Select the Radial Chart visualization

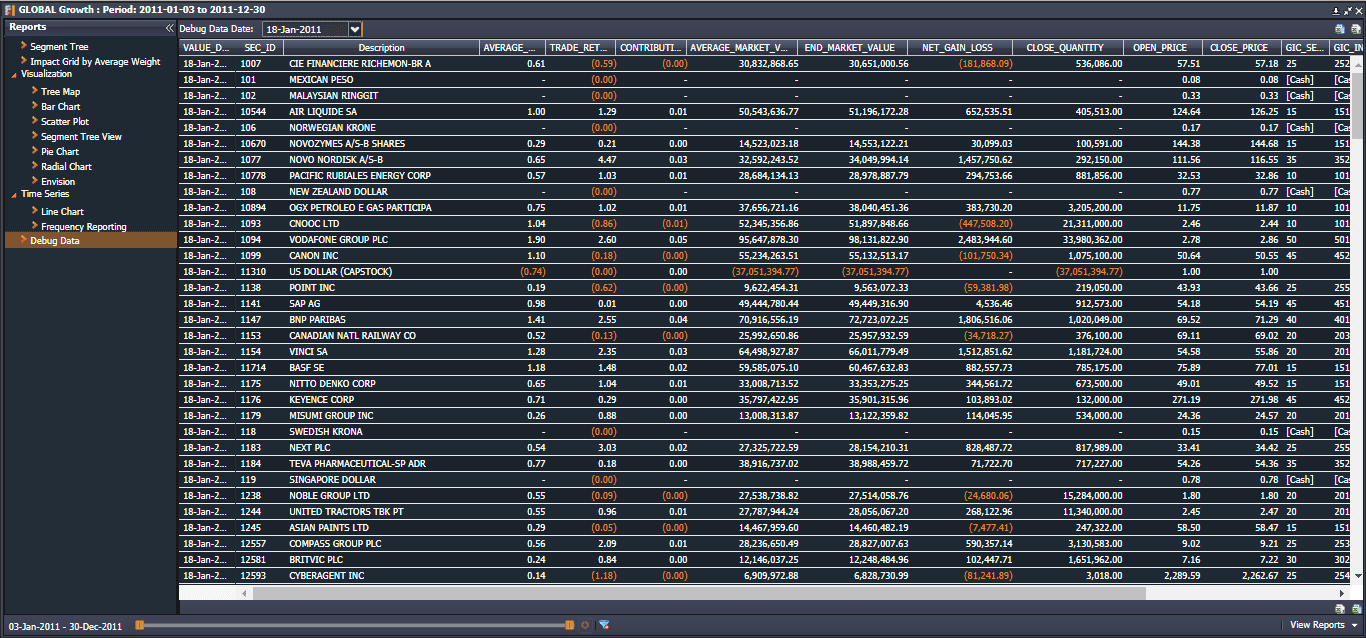click(x=66, y=167)
